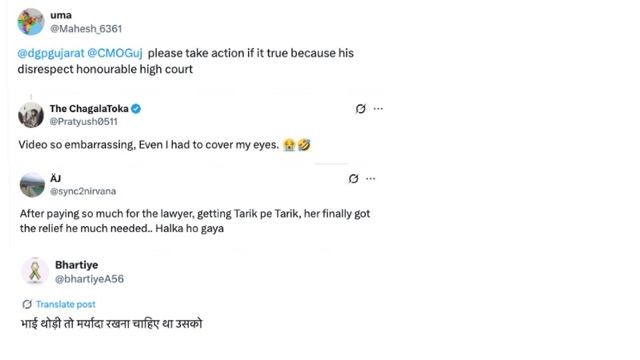Image resolution: width=640 pixels, height=360 pixels.
Task: Open the @Pratyush0511 handle
Action: 84,121
